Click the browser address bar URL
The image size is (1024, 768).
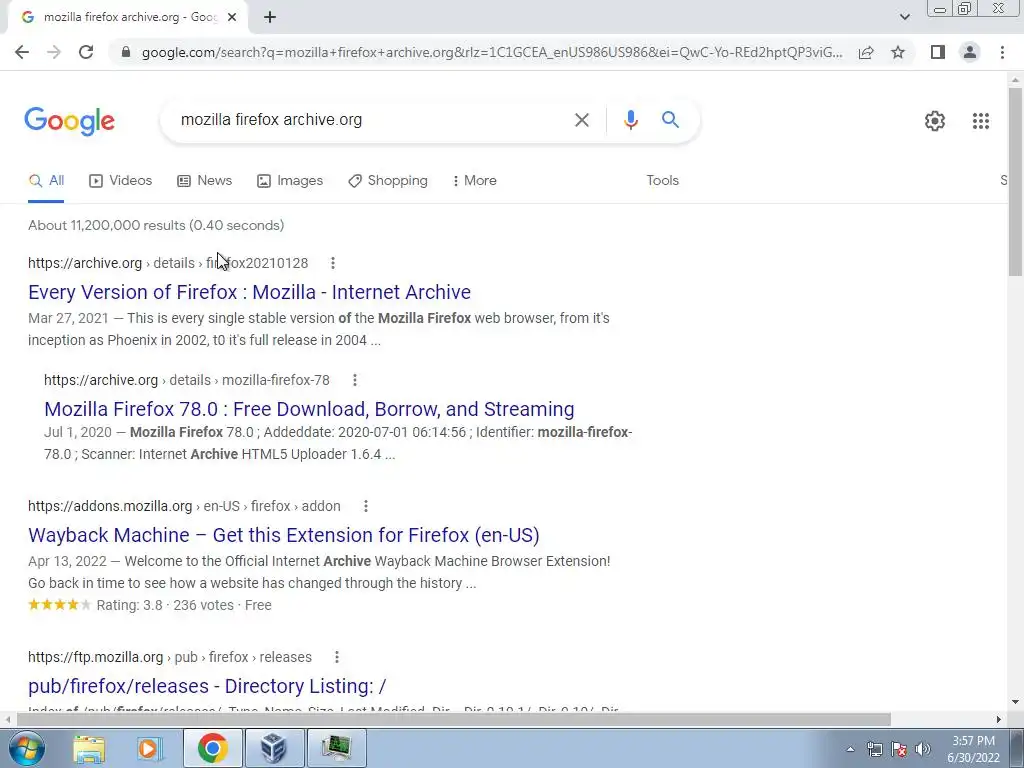point(492,52)
